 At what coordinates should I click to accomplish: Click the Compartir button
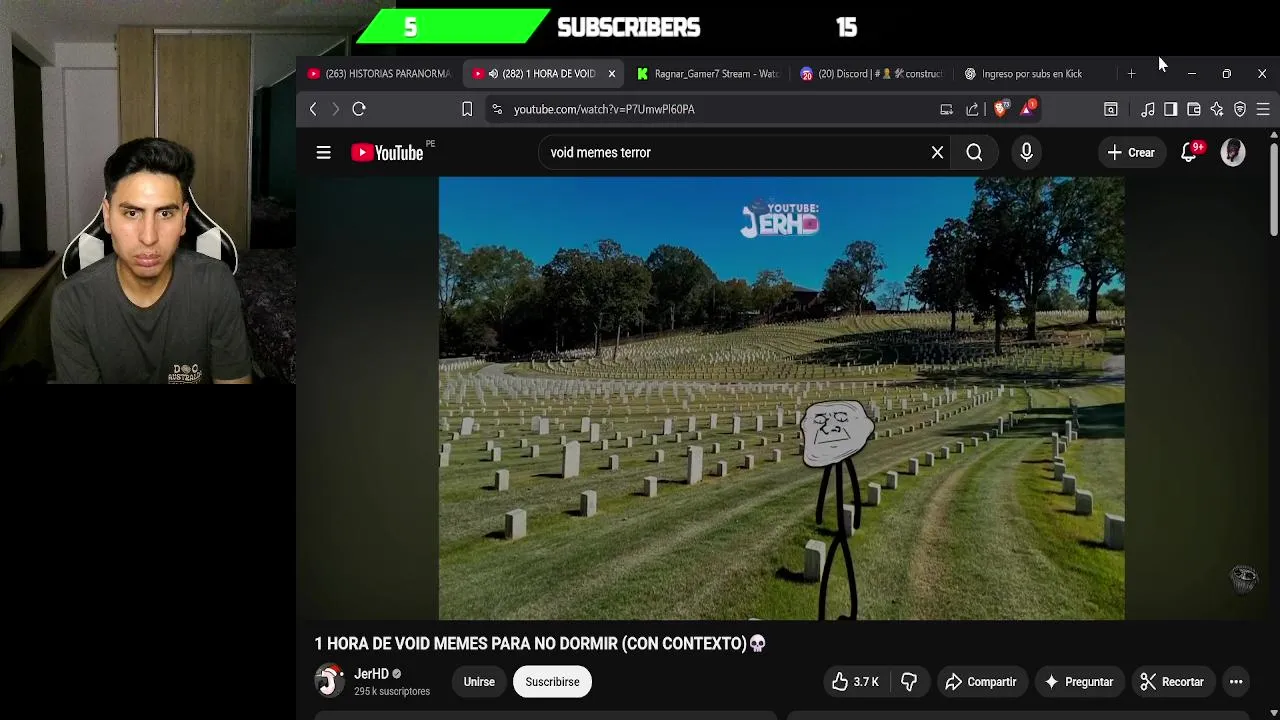[981, 682]
